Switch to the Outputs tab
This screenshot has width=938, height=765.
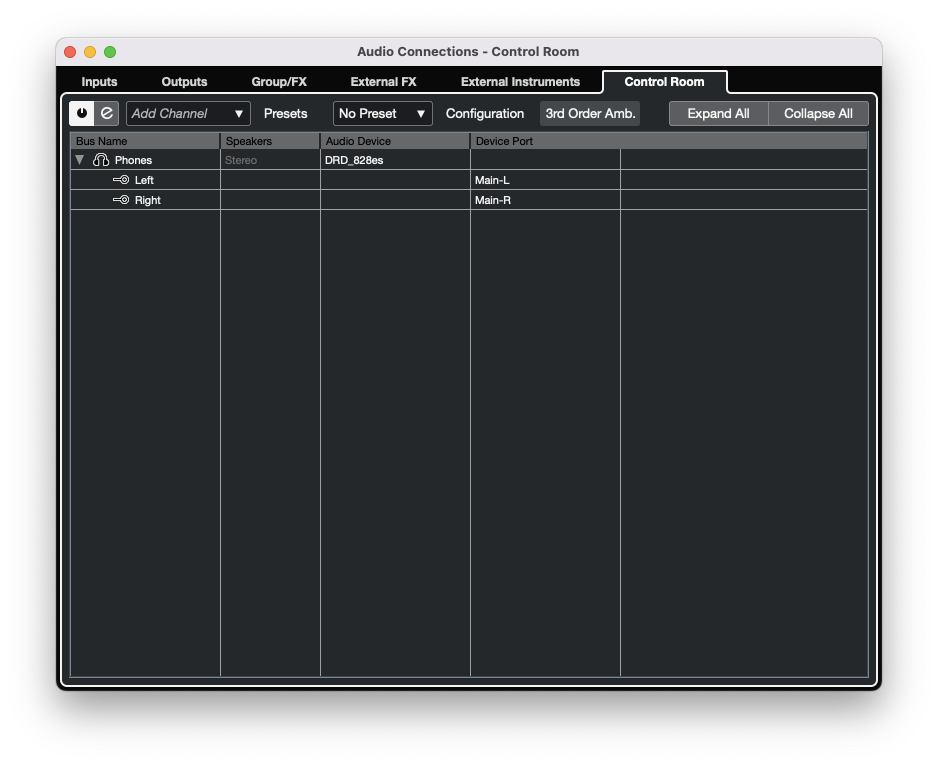(x=184, y=82)
